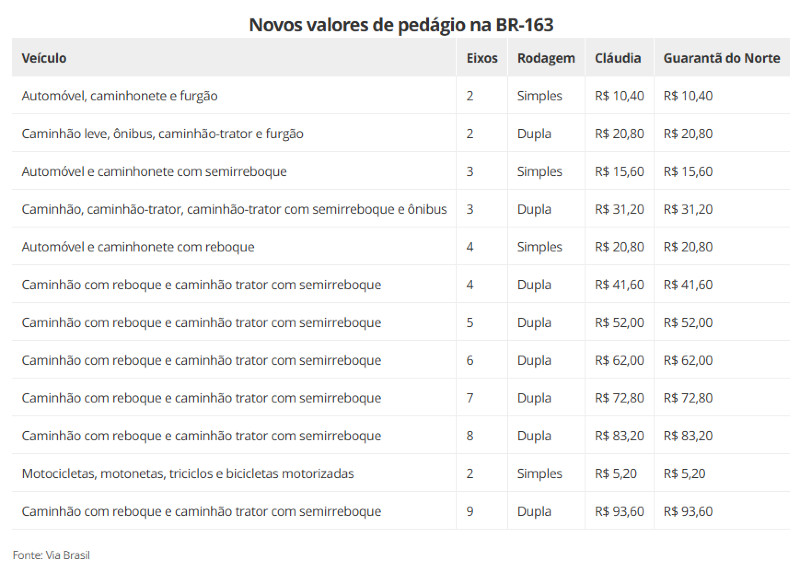800x572 pixels.
Task: Click the Rodagem column header
Action: click(x=545, y=58)
